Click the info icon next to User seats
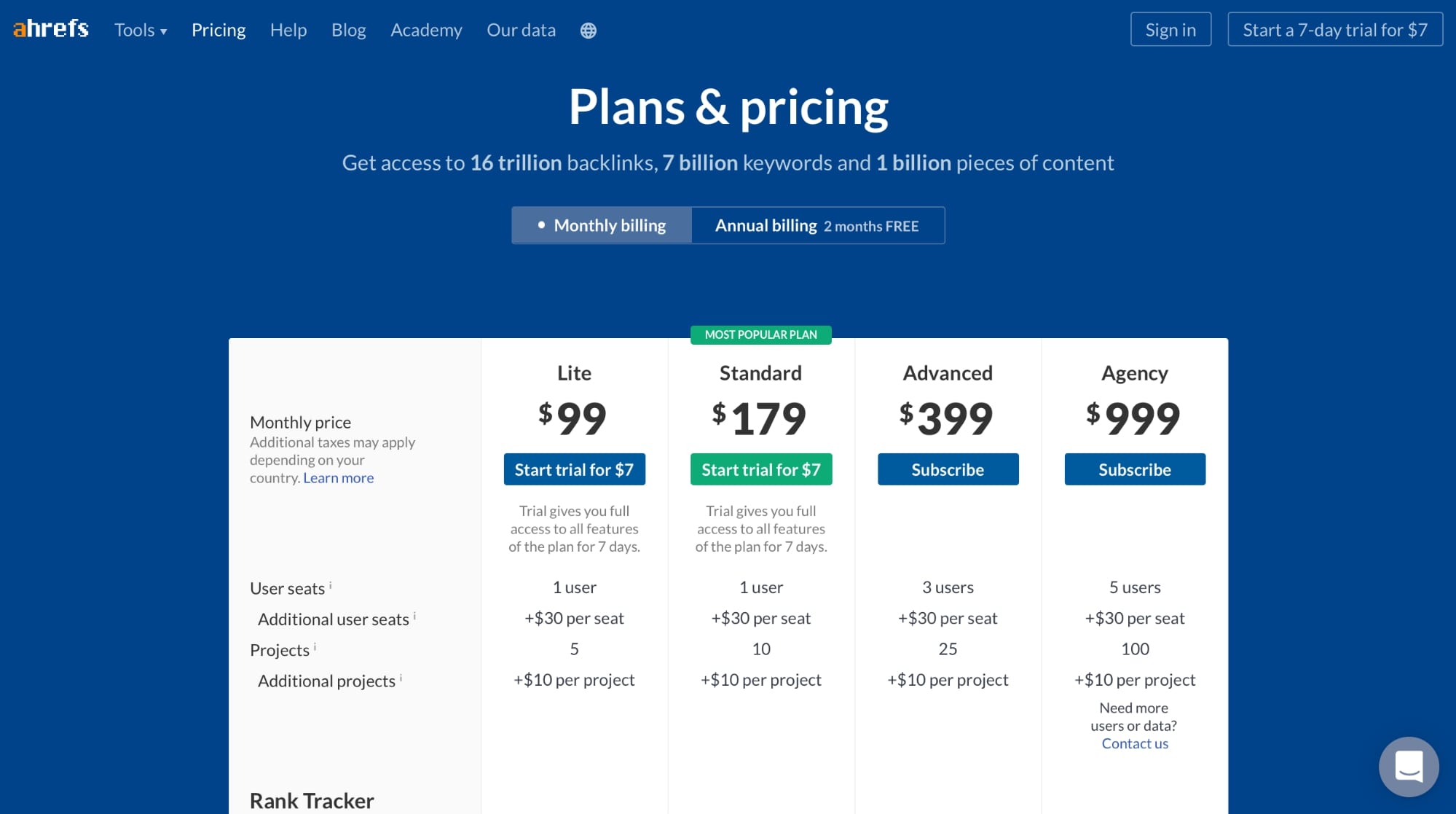 (x=333, y=583)
